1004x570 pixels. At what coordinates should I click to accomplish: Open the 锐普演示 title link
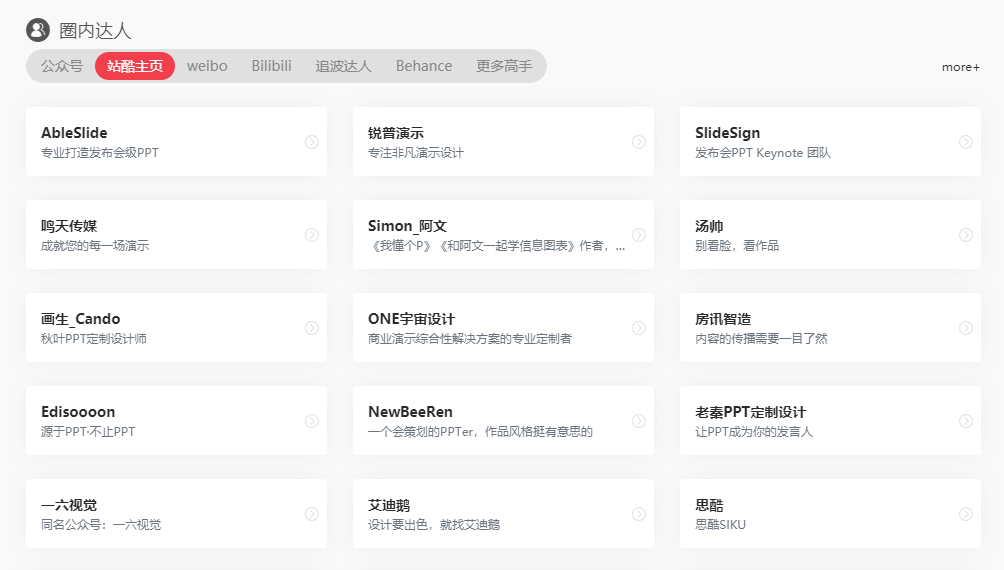(396, 133)
